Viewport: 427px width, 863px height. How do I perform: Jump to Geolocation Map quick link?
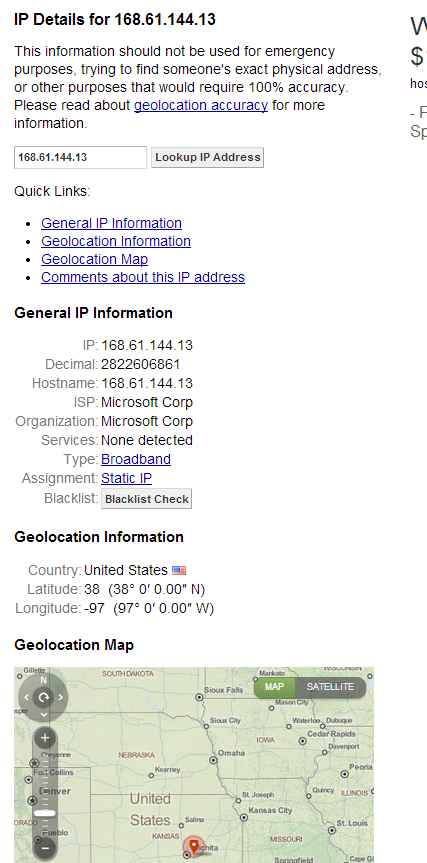[94, 259]
